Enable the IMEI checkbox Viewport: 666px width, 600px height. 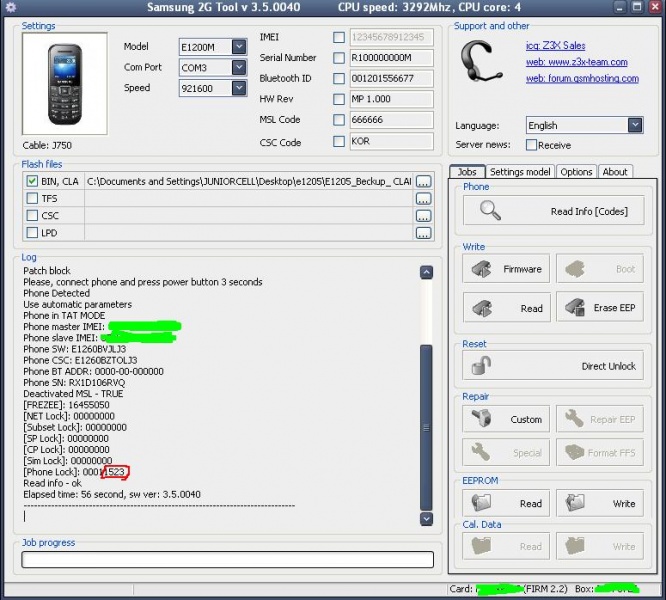[339, 37]
